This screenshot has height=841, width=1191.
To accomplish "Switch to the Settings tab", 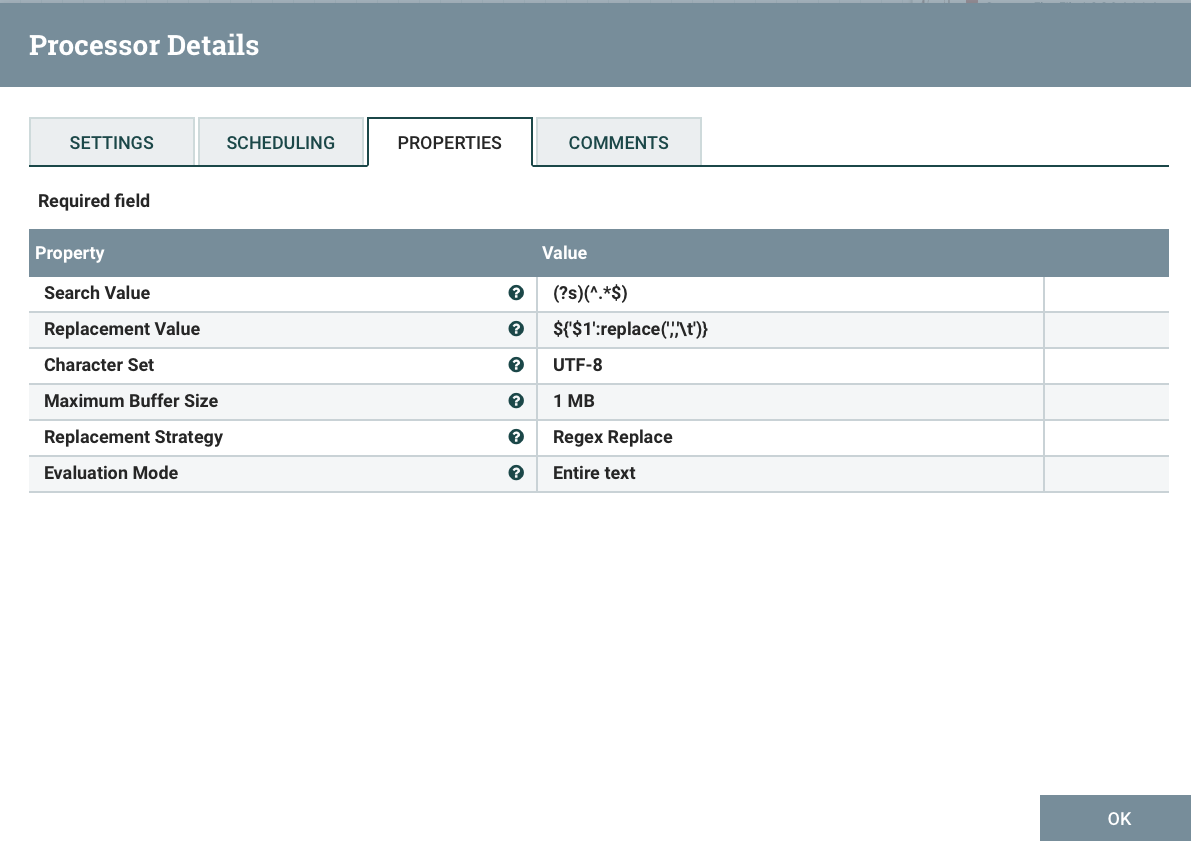I will tap(111, 142).
